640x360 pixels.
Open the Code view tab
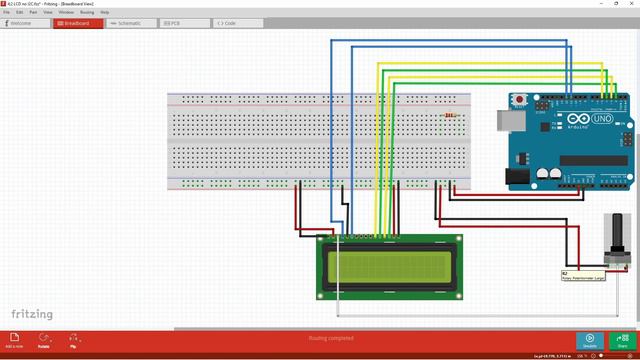point(238,23)
